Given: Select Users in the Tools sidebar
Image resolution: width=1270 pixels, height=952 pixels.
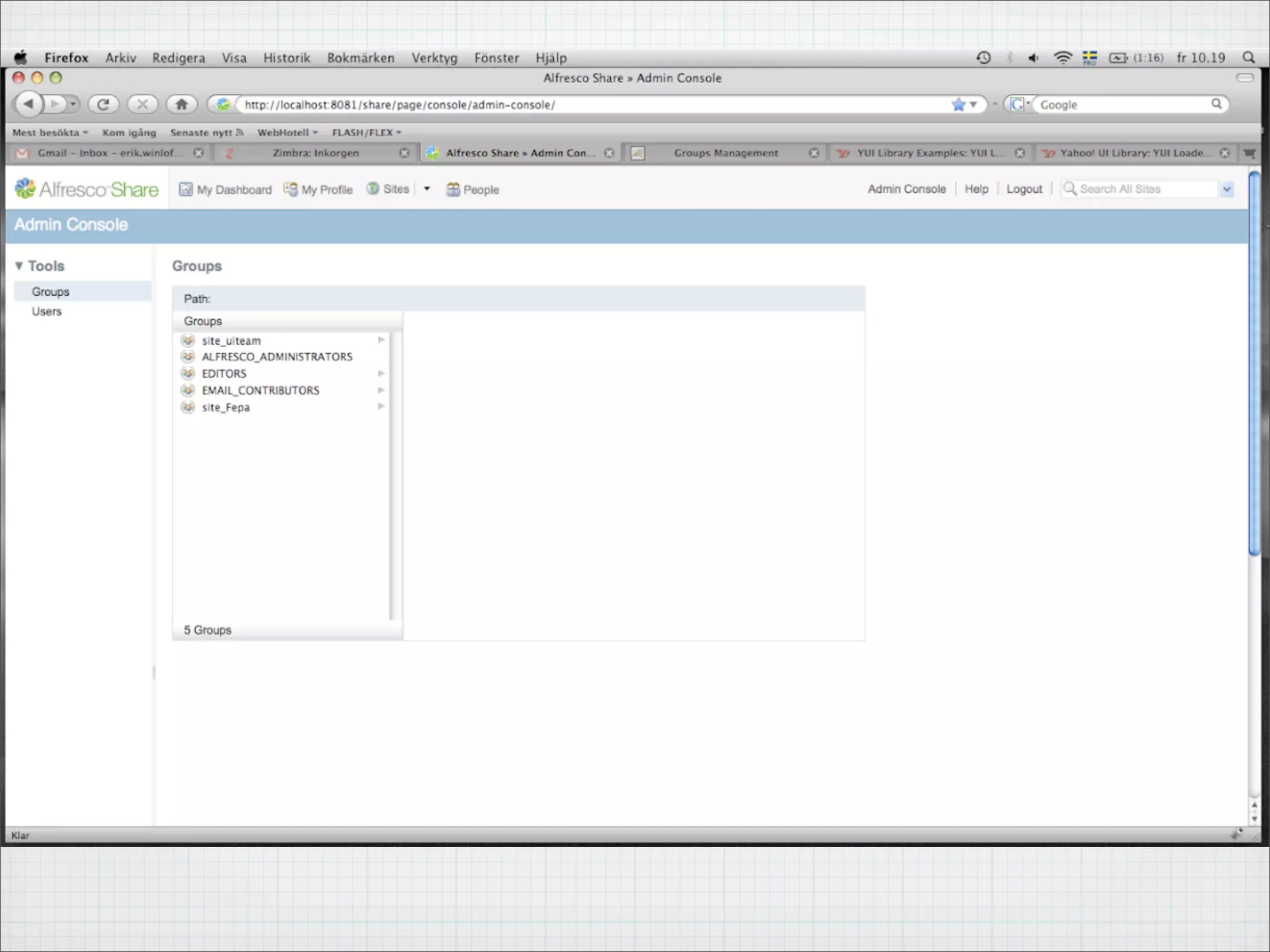Looking at the screenshot, I should tap(47, 312).
